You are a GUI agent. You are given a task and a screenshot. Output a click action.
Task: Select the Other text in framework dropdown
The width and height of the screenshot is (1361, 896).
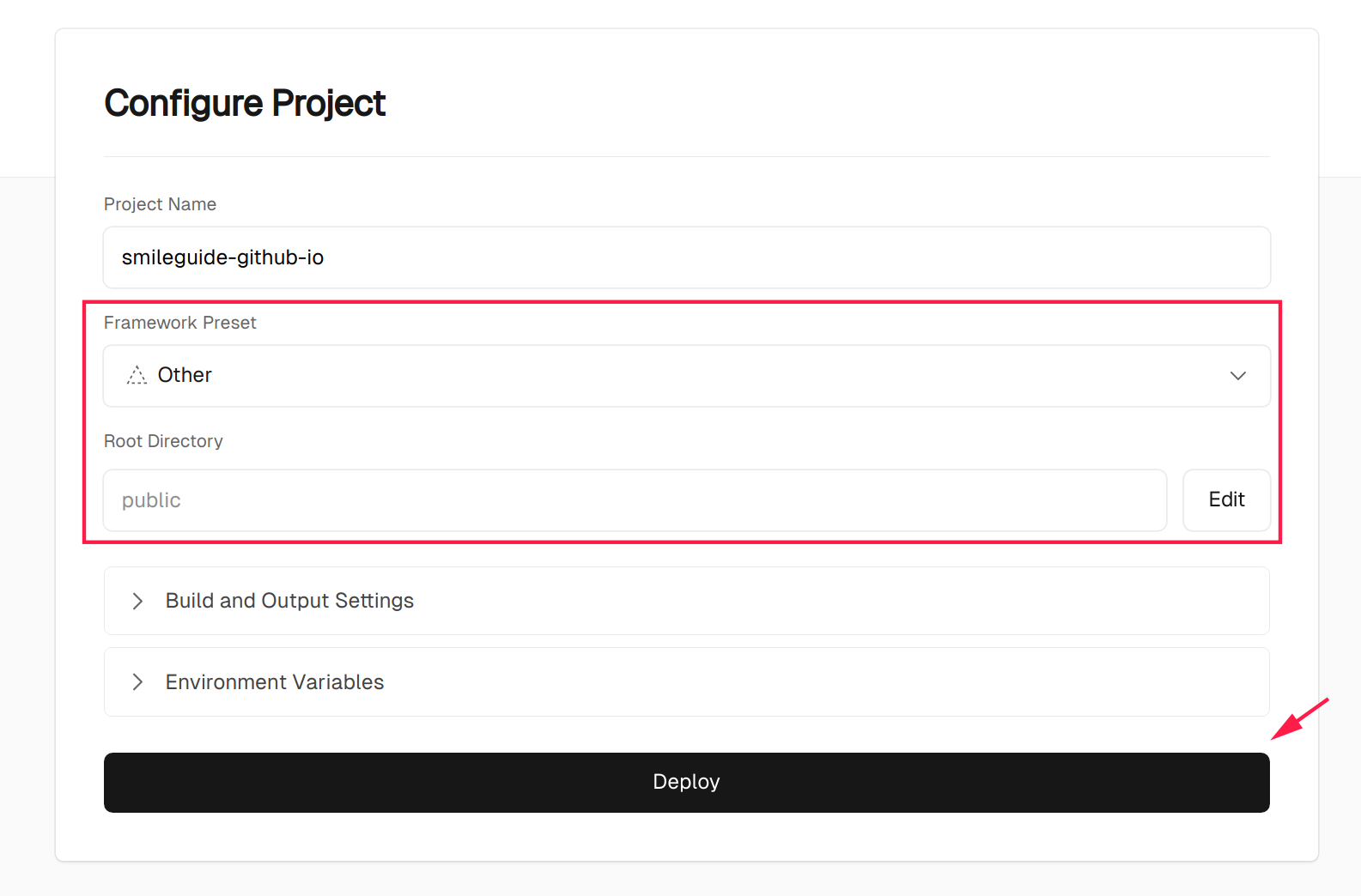(x=185, y=375)
